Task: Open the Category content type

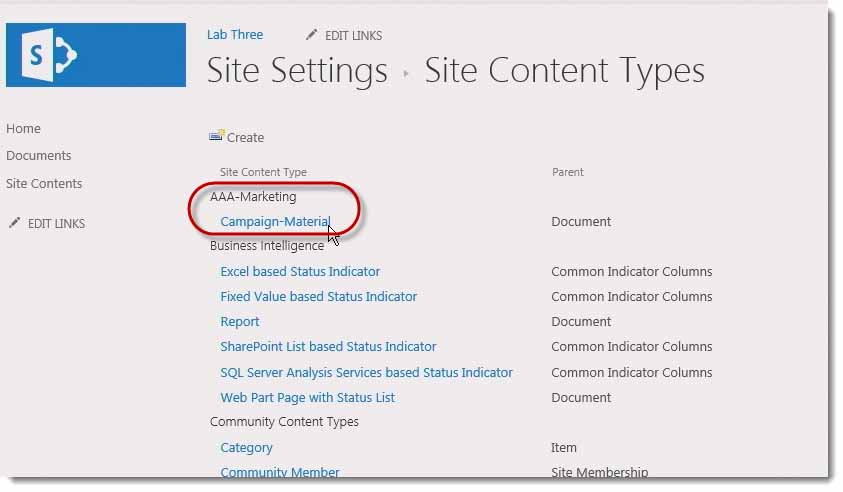Action: click(x=246, y=448)
